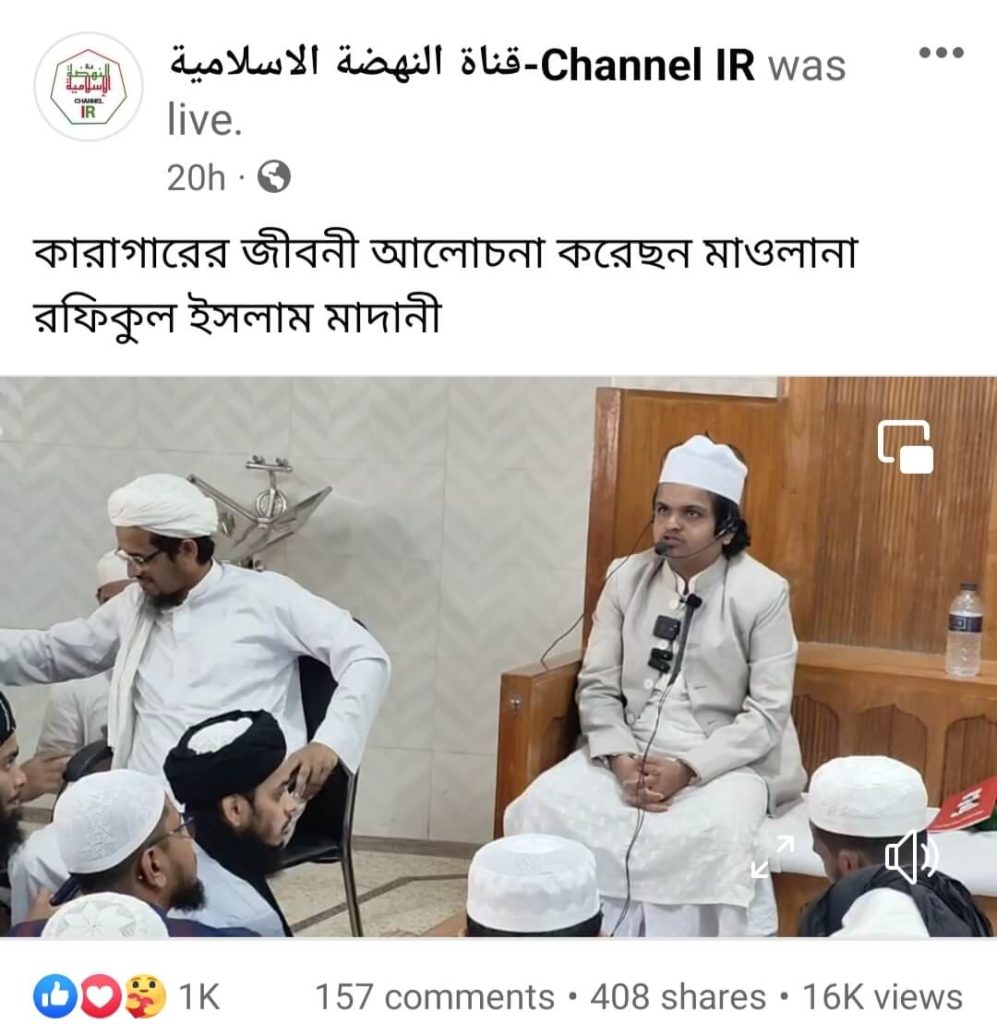Open the 157 comments section
This screenshot has width=997, height=1024.
(435, 997)
